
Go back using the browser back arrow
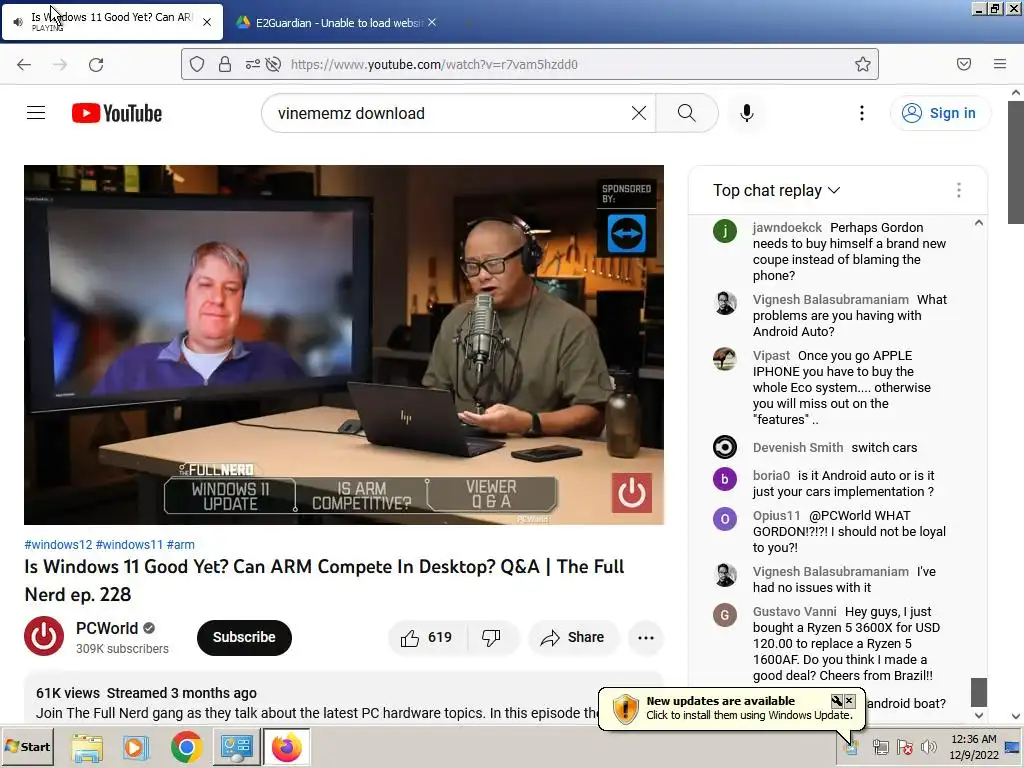24,64
